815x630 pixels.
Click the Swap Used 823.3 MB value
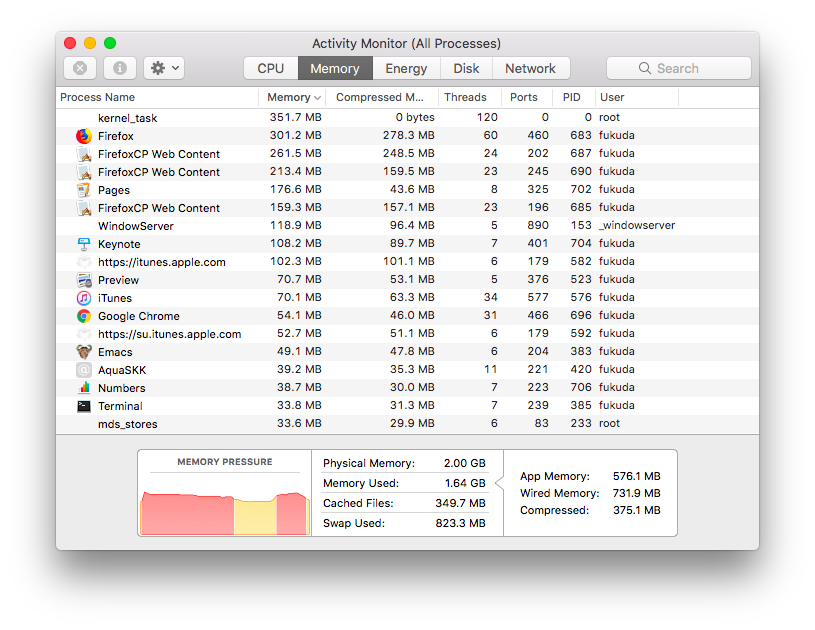point(461,523)
